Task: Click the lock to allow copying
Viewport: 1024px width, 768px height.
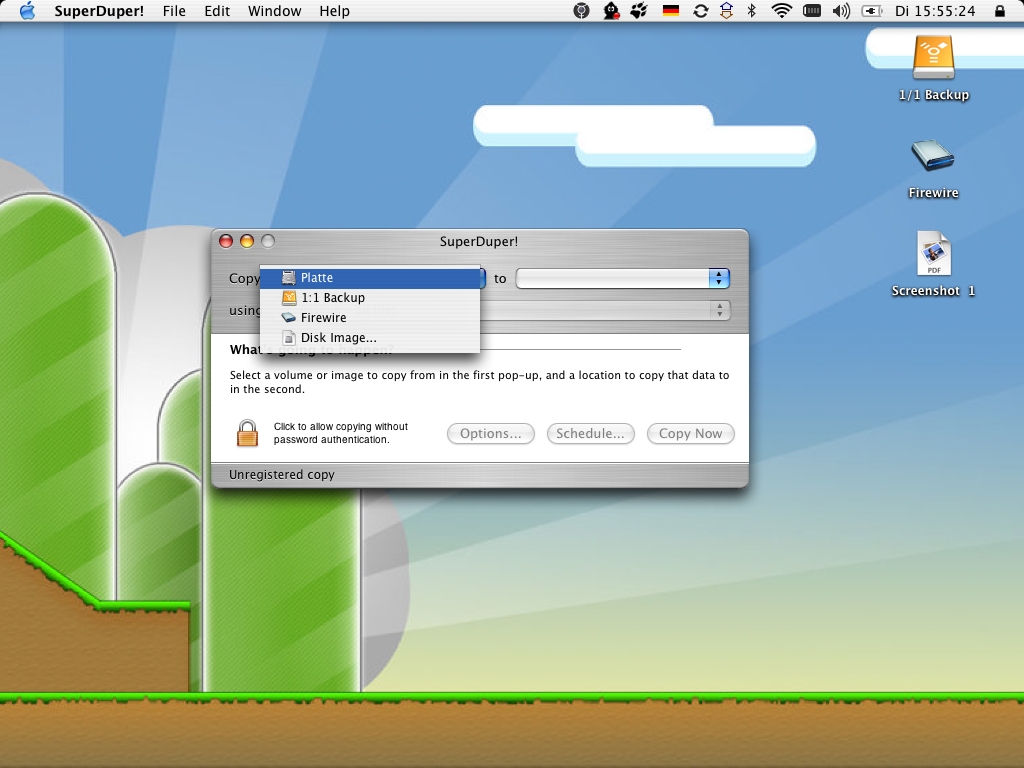Action: pyautogui.click(x=247, y=433)
